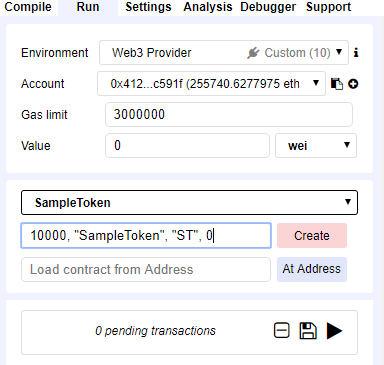The image size is (384, 365).
Task: Click the Gas limit label
Action: tap(44, 115)
